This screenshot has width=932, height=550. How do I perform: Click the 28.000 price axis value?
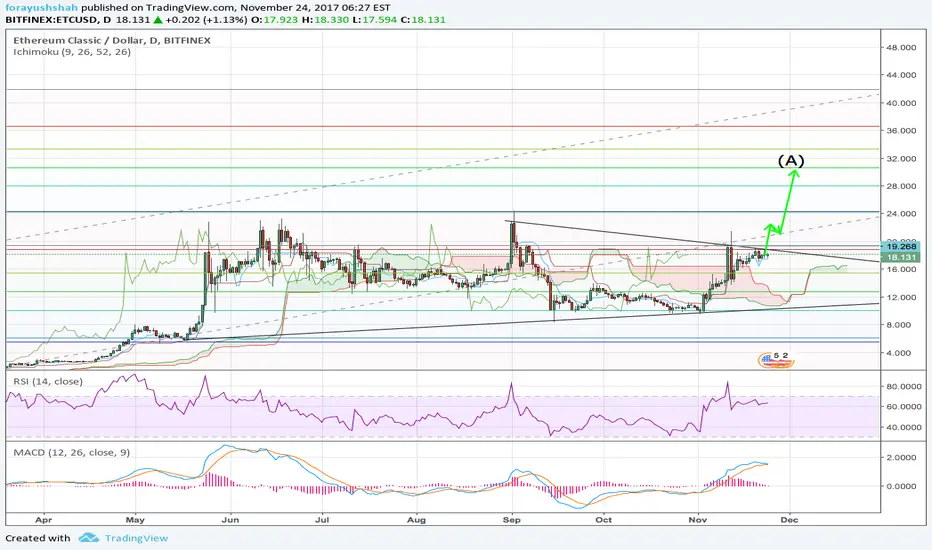tap(901, 186)
